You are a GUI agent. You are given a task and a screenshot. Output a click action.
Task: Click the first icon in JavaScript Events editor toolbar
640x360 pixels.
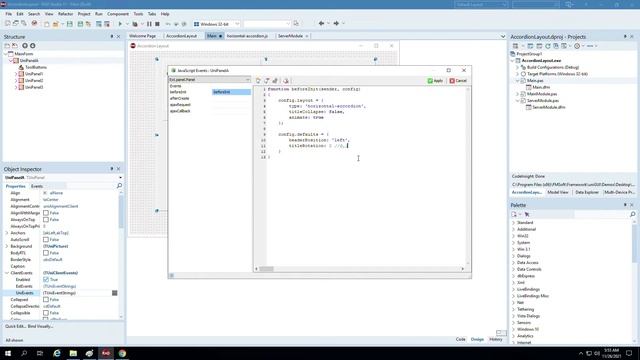click(x=258, y=81)
